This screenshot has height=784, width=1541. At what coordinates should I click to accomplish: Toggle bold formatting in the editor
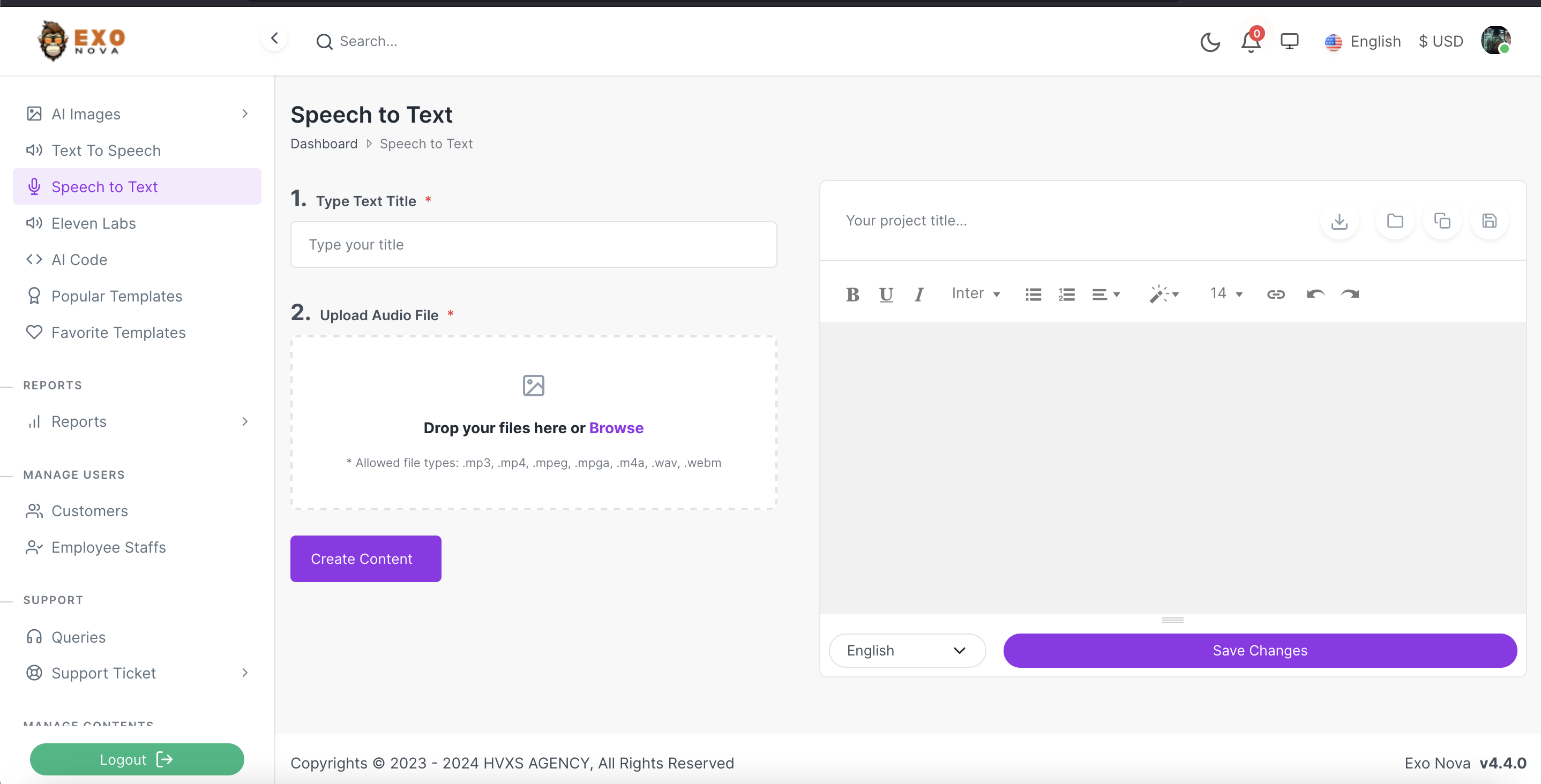pyautogui.click(x=852, y=294)
